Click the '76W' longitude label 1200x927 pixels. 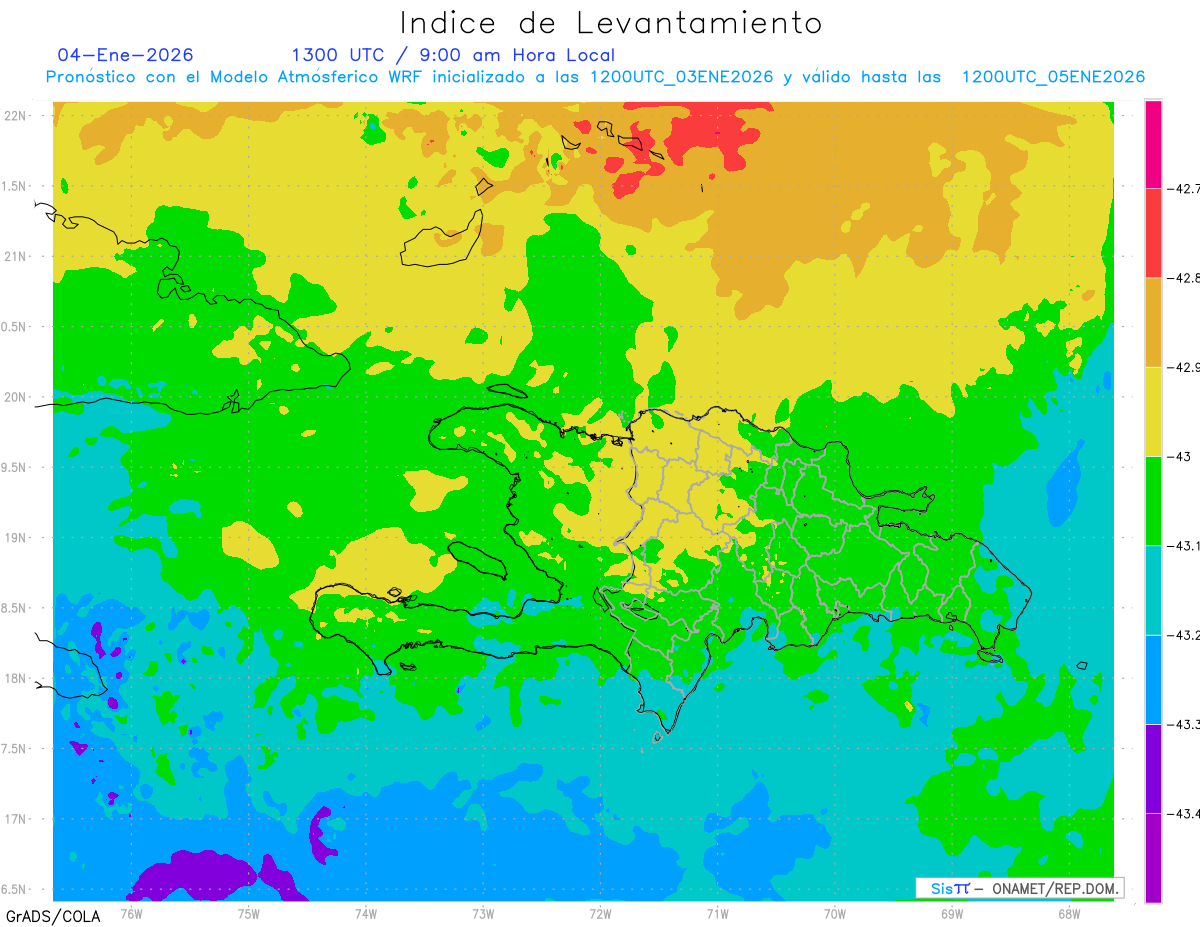(x=131, y=914)
